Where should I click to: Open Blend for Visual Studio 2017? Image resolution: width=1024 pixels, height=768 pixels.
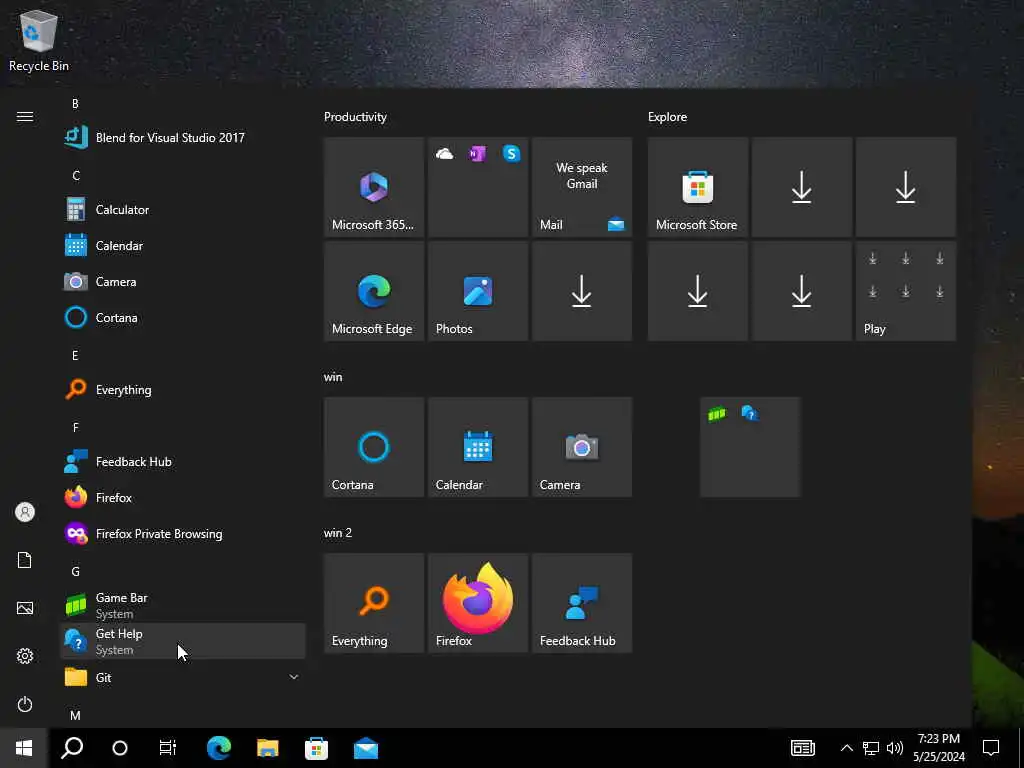182,138
